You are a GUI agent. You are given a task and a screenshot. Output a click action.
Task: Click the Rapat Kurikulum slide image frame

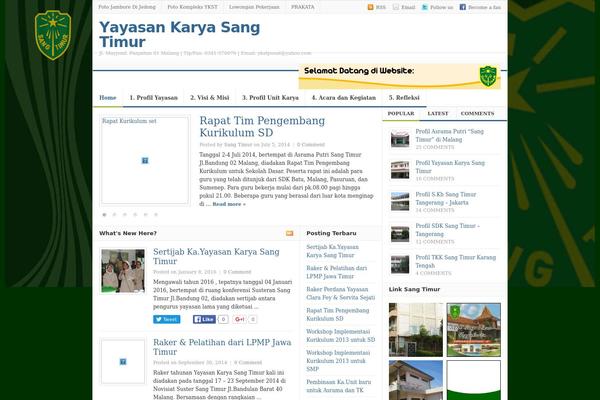[x=145, y=160]
